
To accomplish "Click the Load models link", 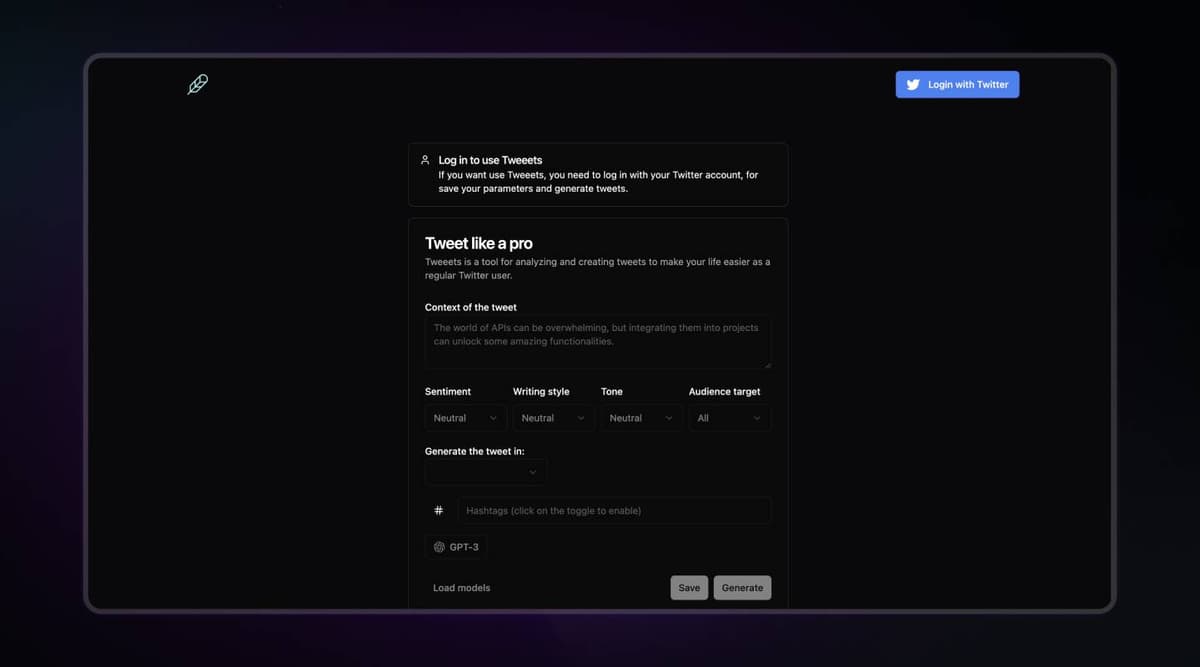I will click(x=461, y=587).
